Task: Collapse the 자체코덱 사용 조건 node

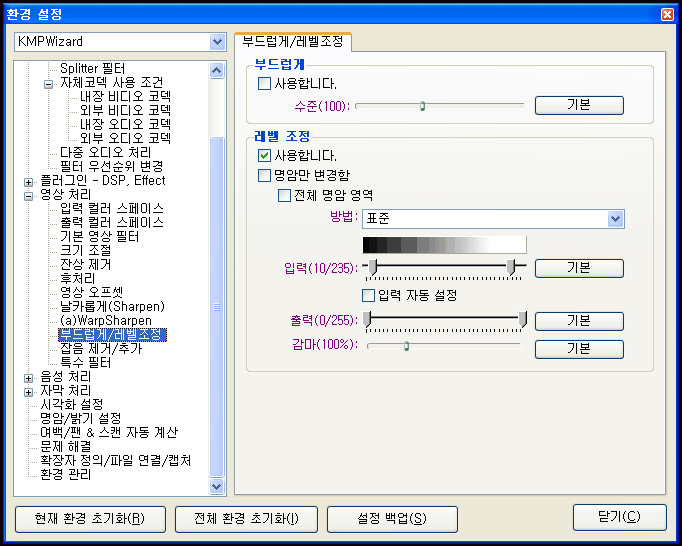Action: click(x=48, y=83)
